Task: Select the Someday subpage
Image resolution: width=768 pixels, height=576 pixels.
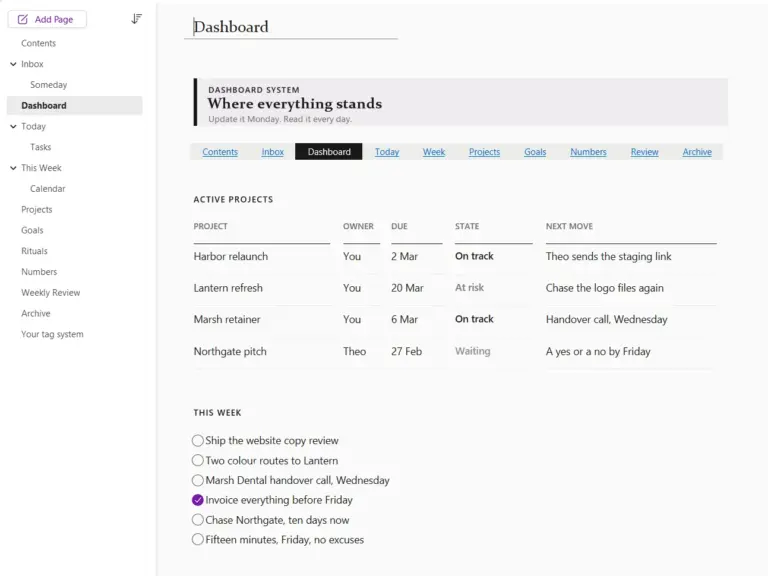Action: [x=48, y=85]
